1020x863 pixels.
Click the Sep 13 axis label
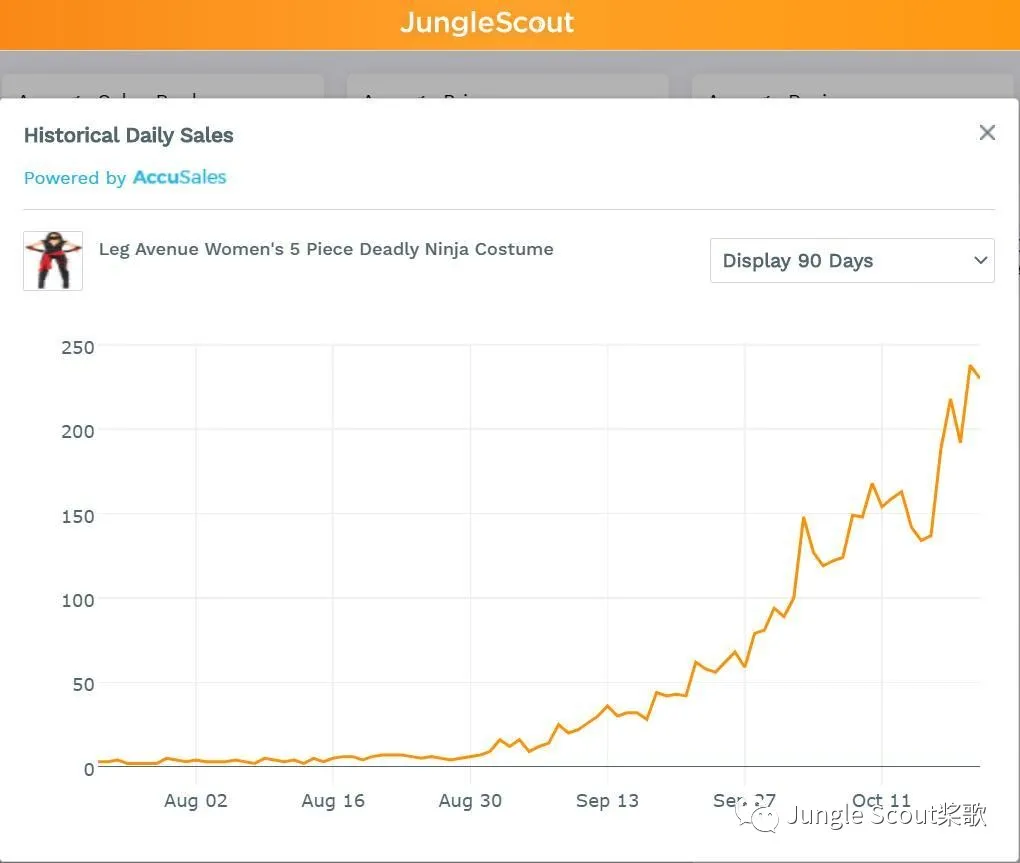(x=608, y=801)
